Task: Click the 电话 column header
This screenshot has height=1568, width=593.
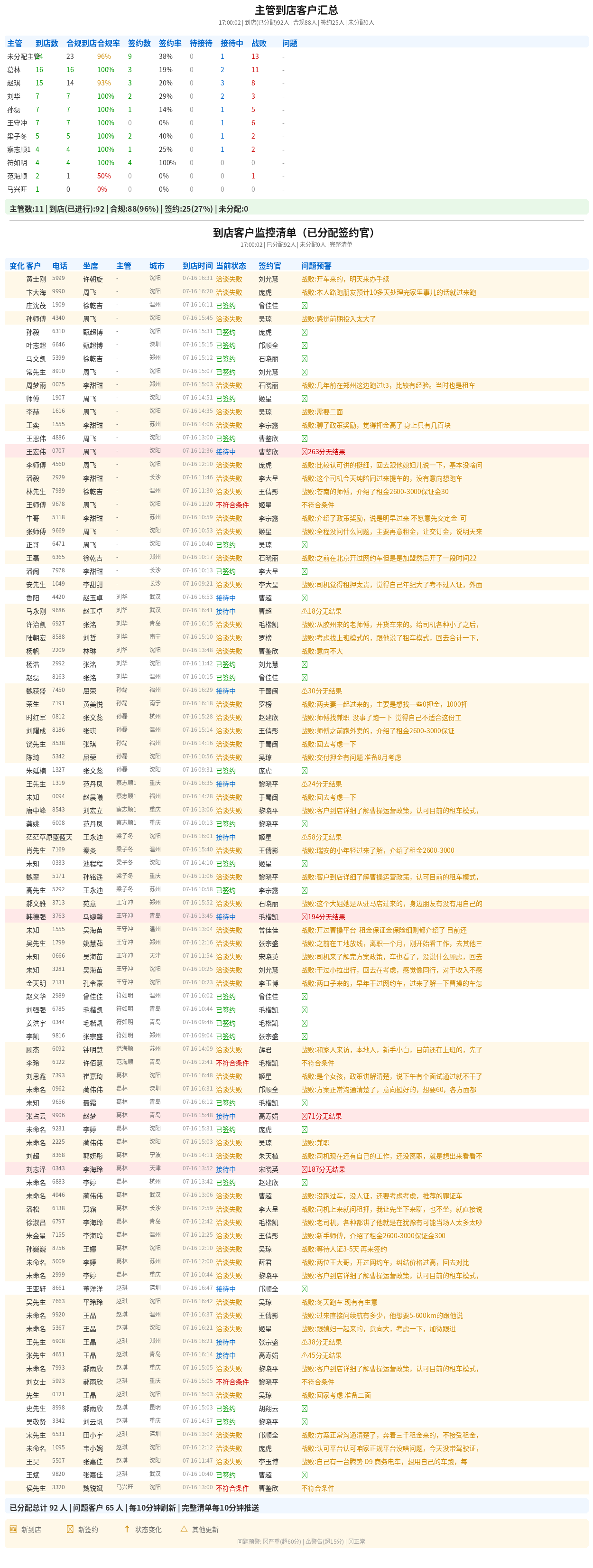Action: (x=60, y=265)
